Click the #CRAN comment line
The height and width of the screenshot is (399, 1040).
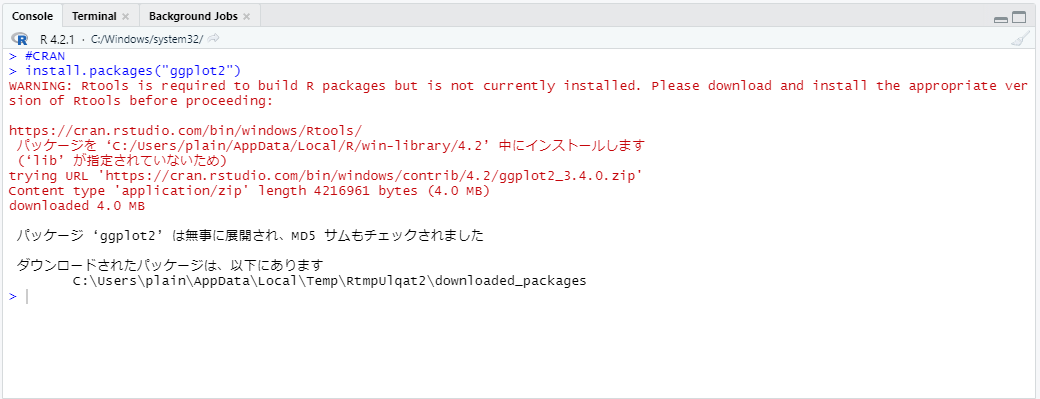tap(45, 56)
